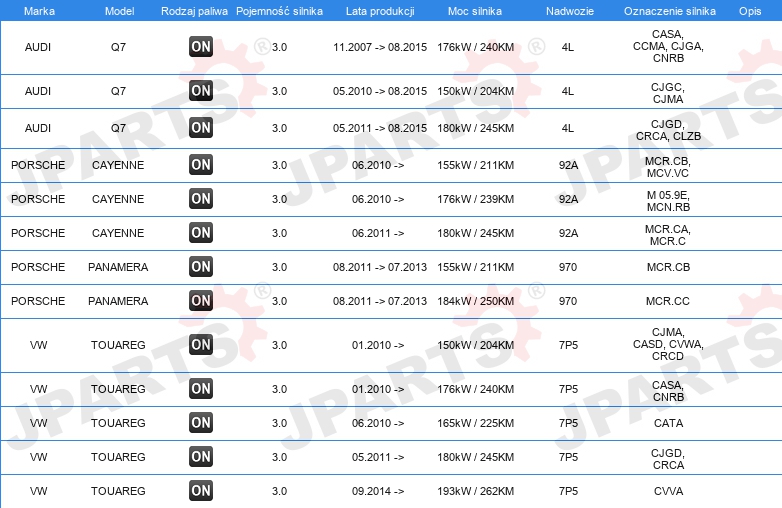This screenshot has width=782, height=508.
Task: Click TOUAREG model in CATA row
Action: click(118, 423)
